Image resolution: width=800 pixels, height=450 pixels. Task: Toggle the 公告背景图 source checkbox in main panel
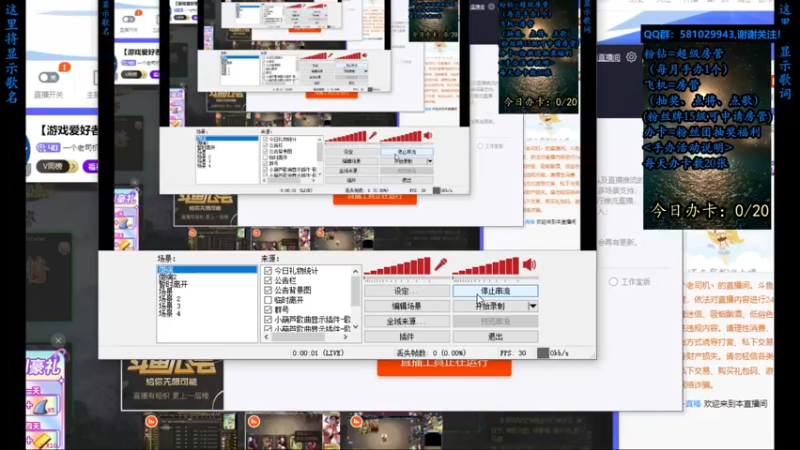tap(268, 290)
